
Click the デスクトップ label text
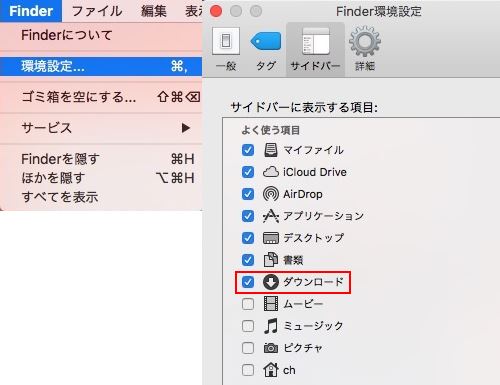coord(314,238)
